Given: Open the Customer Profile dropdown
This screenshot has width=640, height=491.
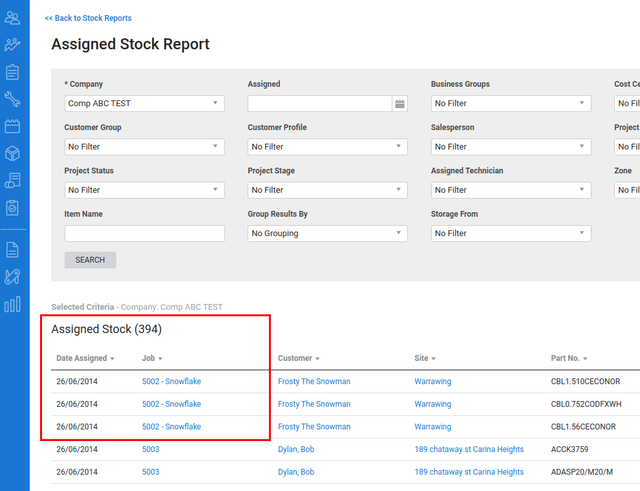Looking at the screenshot, I should [327, 147].
